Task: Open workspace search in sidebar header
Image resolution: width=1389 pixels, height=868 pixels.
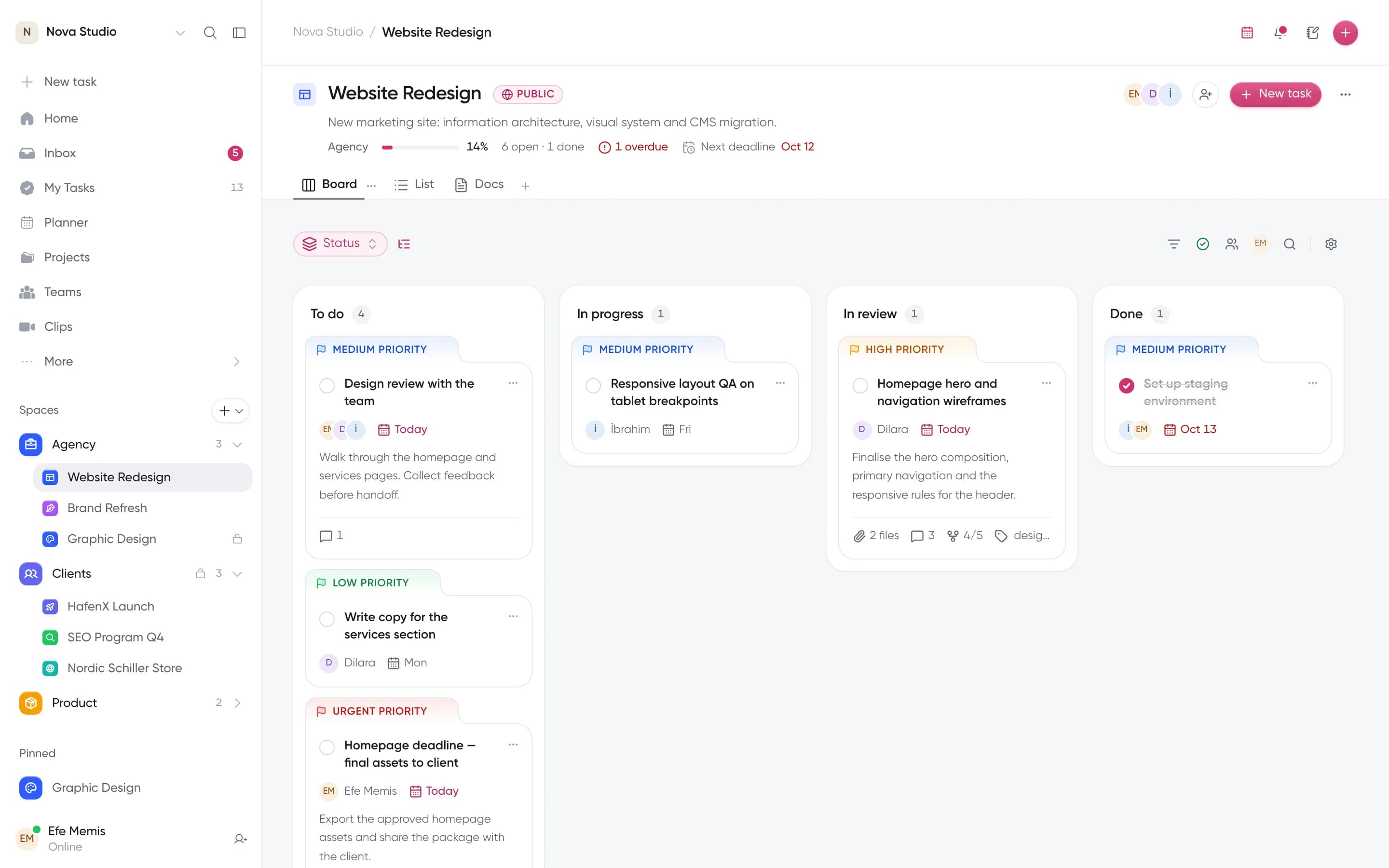Action: pos(210,33)
